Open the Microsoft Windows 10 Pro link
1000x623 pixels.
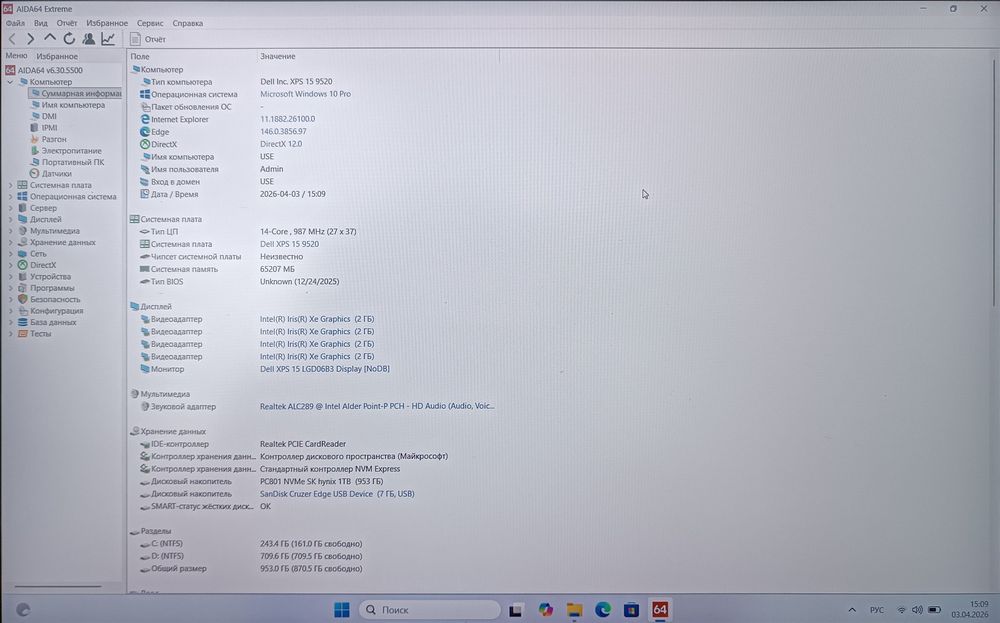[x=305, y=94]
